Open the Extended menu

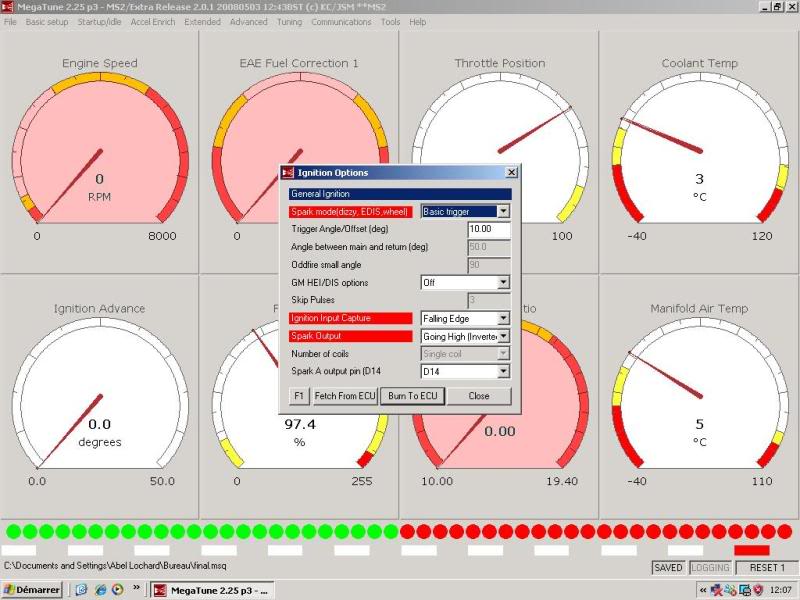(202, 22)
